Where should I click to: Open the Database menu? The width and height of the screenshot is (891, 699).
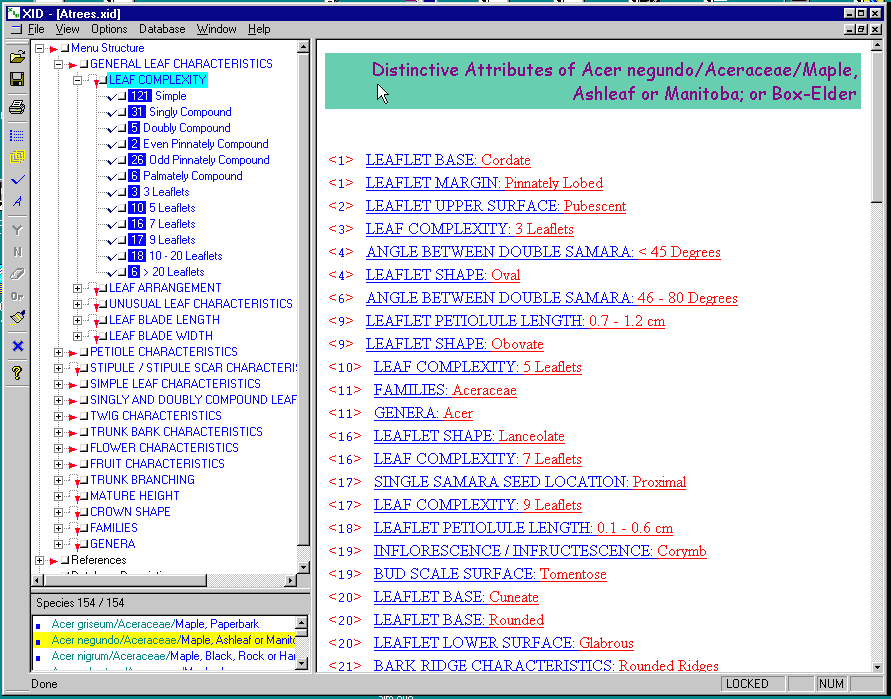coord(161,30)
